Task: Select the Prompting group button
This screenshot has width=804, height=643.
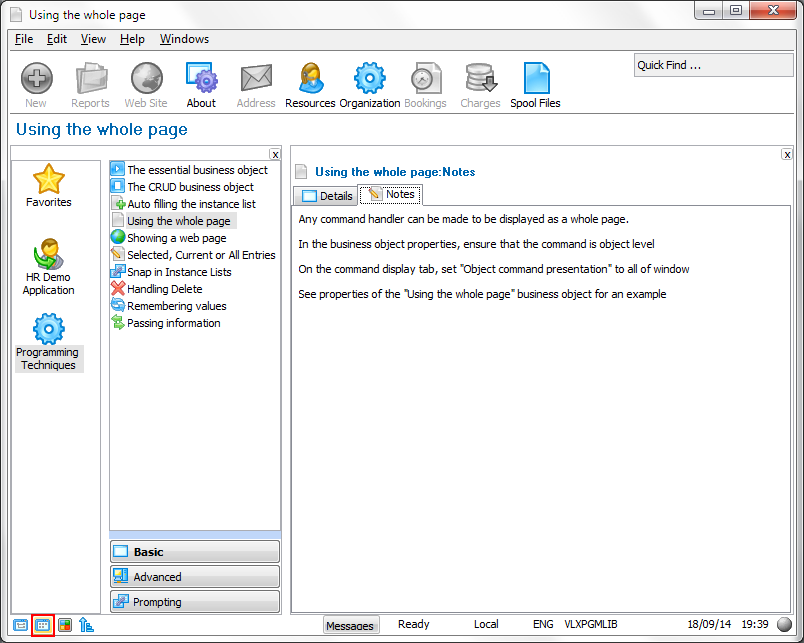Action: (x=195, y=601)
